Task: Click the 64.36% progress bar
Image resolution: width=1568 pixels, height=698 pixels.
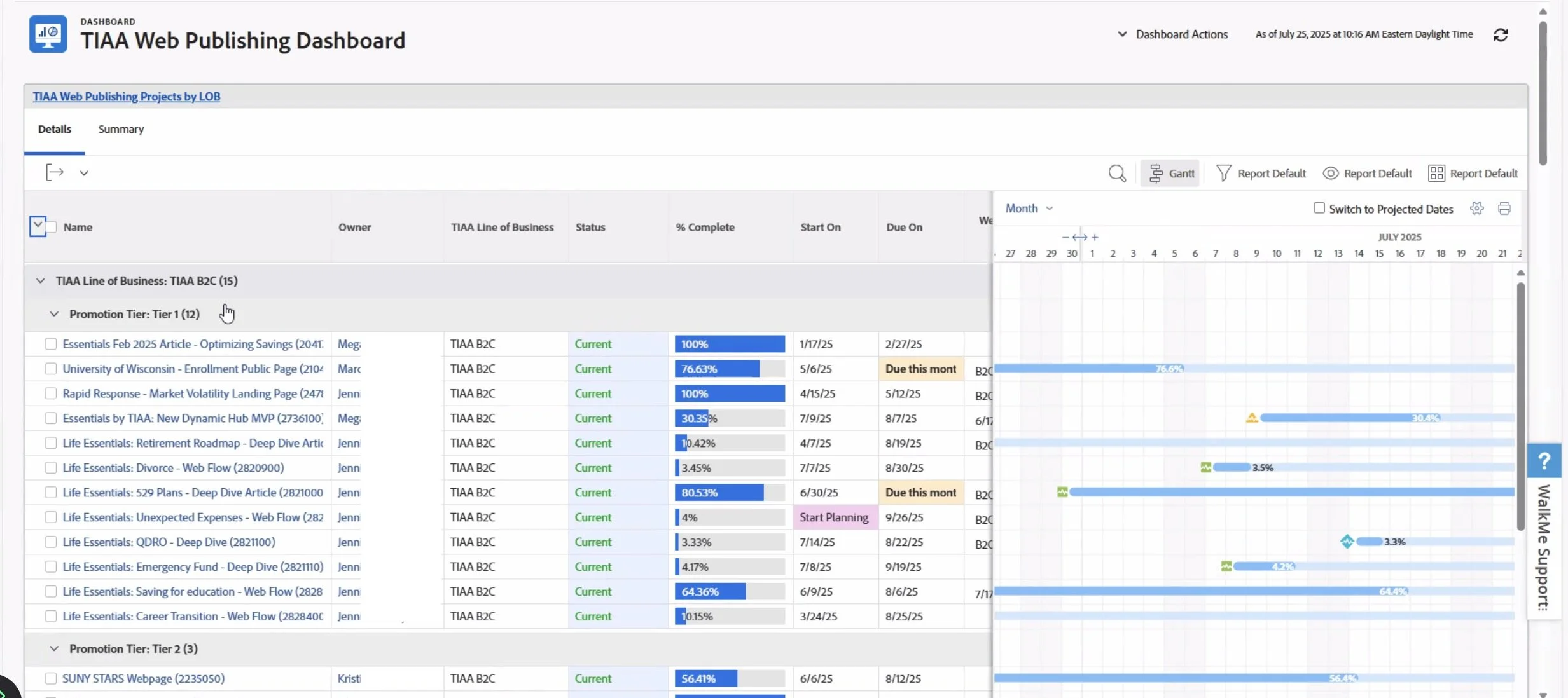Action: pyautogui.click(x=730, y=592)
